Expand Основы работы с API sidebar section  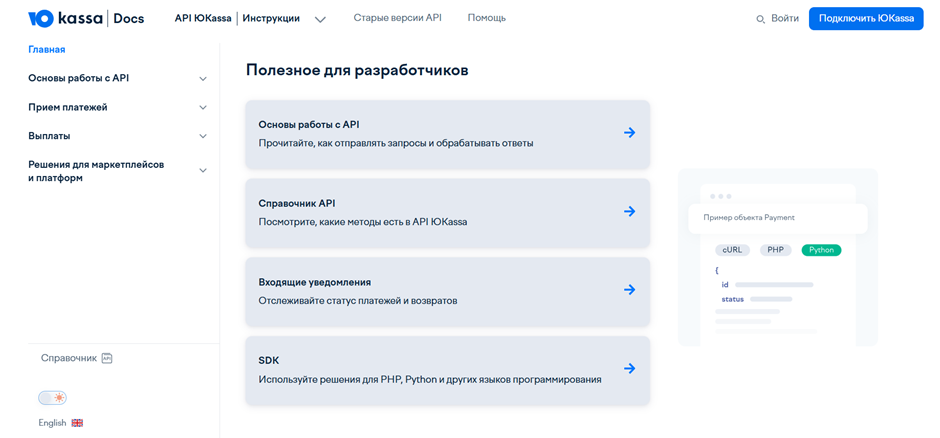pos(203,78)
